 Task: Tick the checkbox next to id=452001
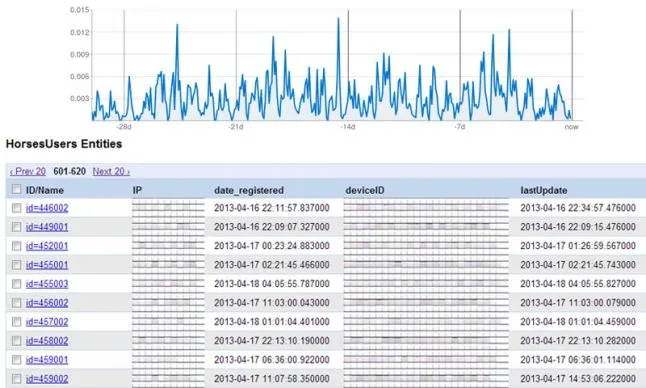tap(16, 246)
